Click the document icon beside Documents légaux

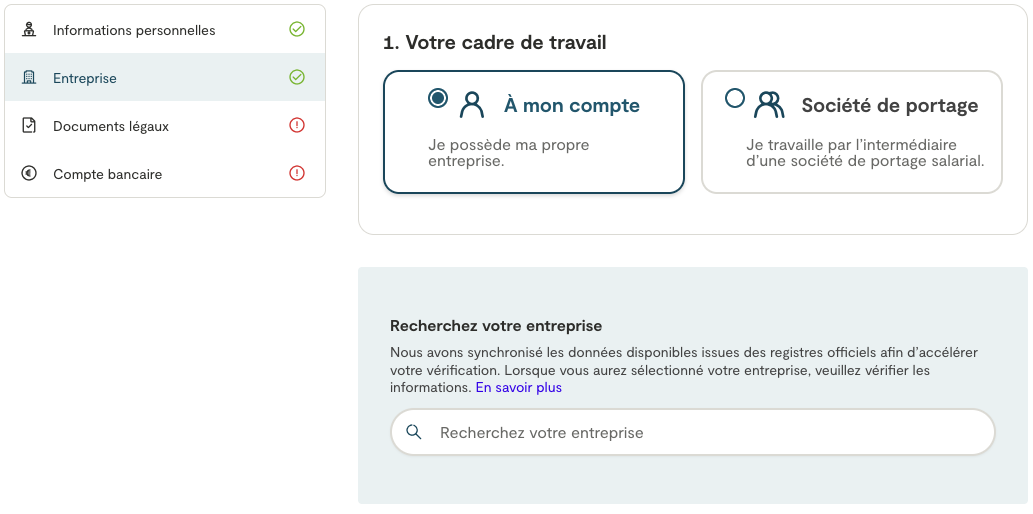click(x=29, y=126)
